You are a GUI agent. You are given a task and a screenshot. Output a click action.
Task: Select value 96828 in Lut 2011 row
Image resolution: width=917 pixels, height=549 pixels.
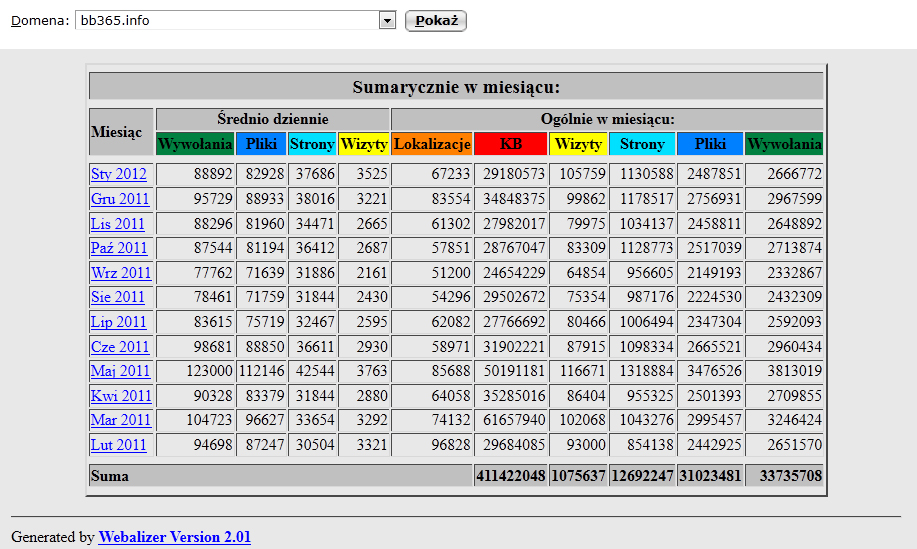(451, 445)
